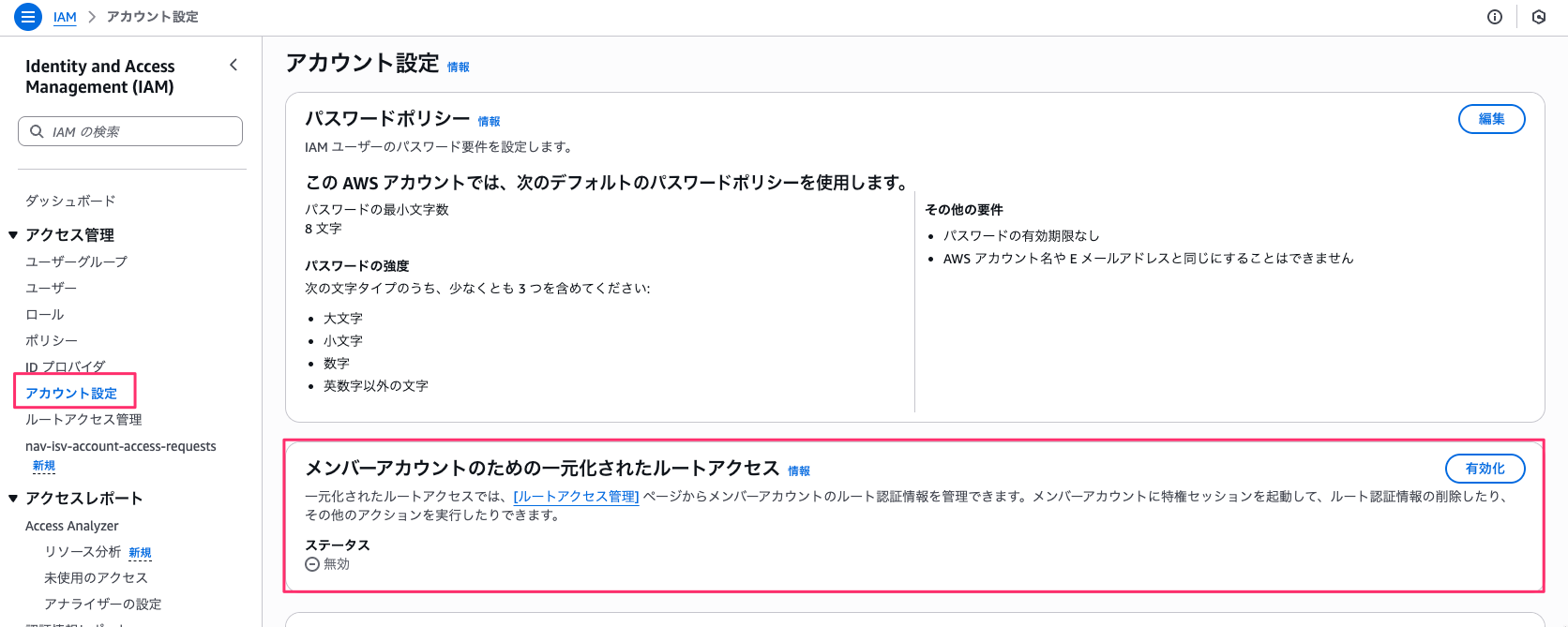Open リソース分析 in the sidebar
This screenshot has width=1568, height=627.
pos(83,552)
